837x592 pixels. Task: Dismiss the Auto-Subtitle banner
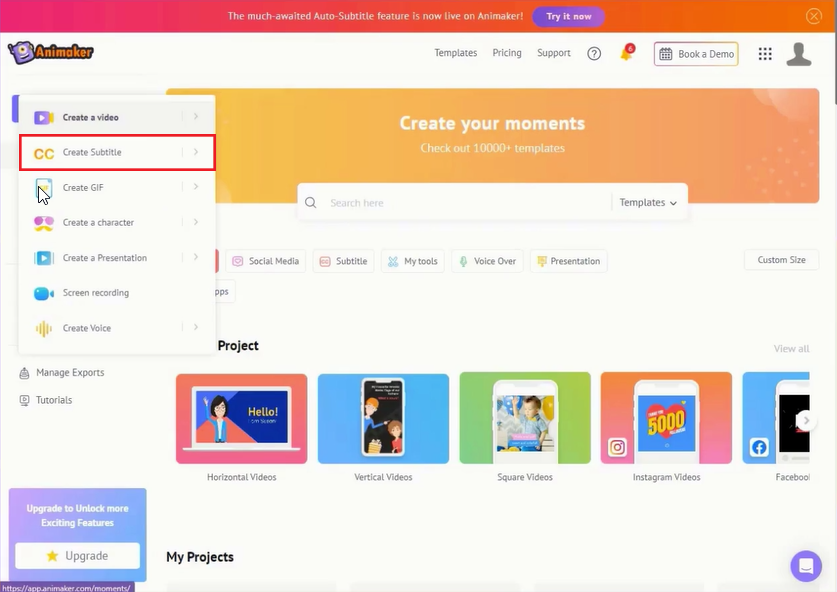(814, 16)
